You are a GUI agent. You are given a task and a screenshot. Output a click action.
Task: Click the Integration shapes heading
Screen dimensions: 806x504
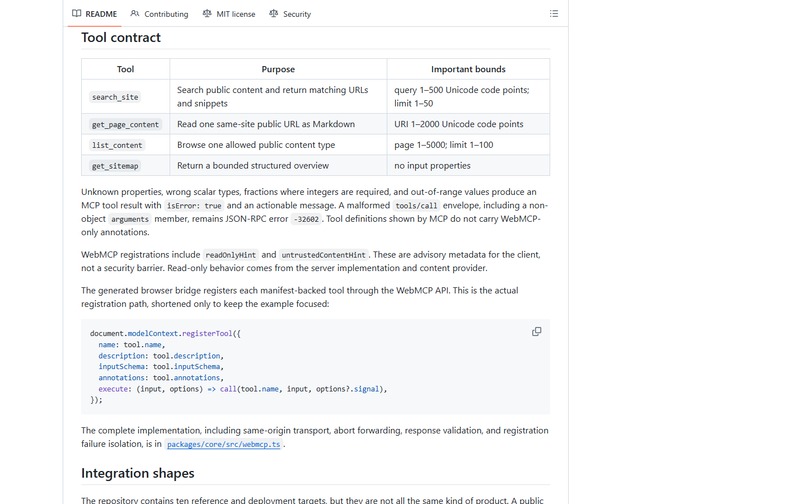tap(138, 473)
